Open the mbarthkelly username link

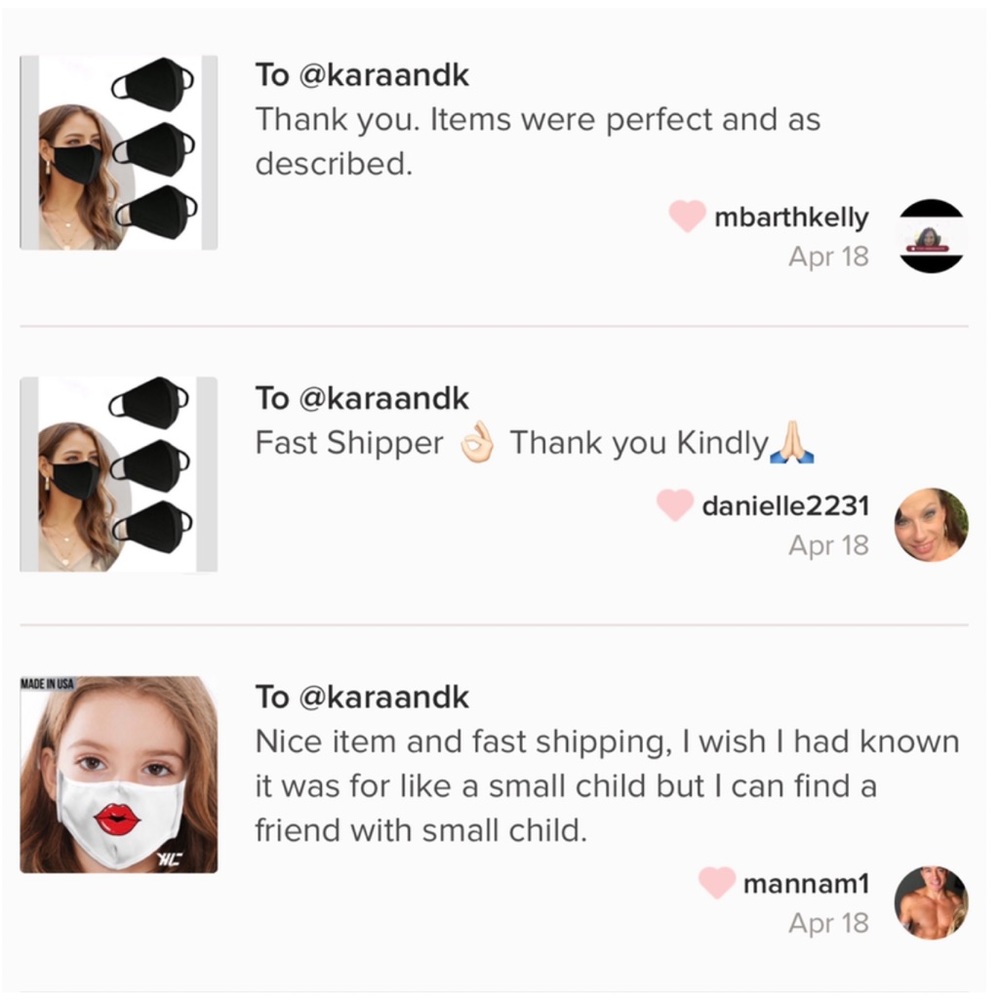tap(791, 217)
